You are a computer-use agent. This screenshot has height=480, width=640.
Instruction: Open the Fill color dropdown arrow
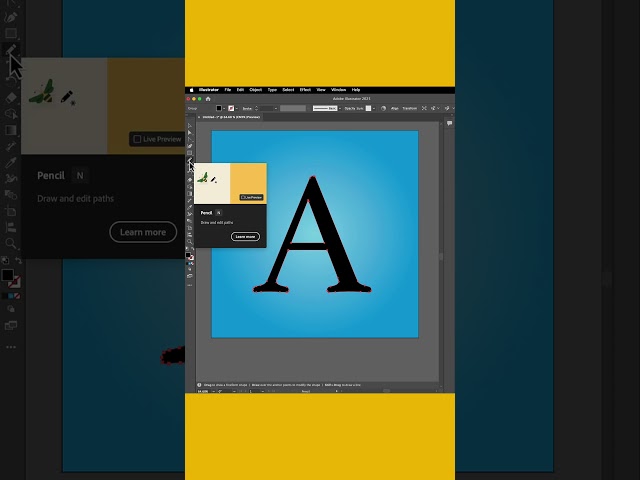[x=224, y=109]
